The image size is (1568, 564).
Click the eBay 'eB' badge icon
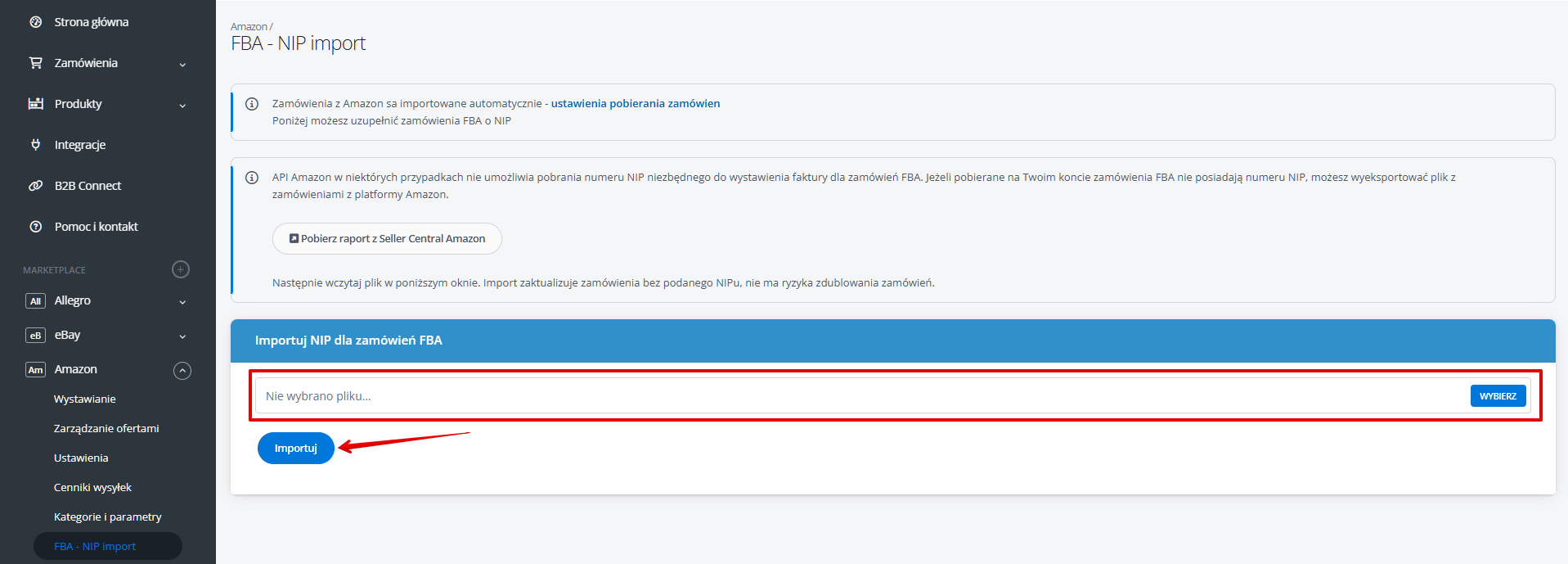pos(35,336)
